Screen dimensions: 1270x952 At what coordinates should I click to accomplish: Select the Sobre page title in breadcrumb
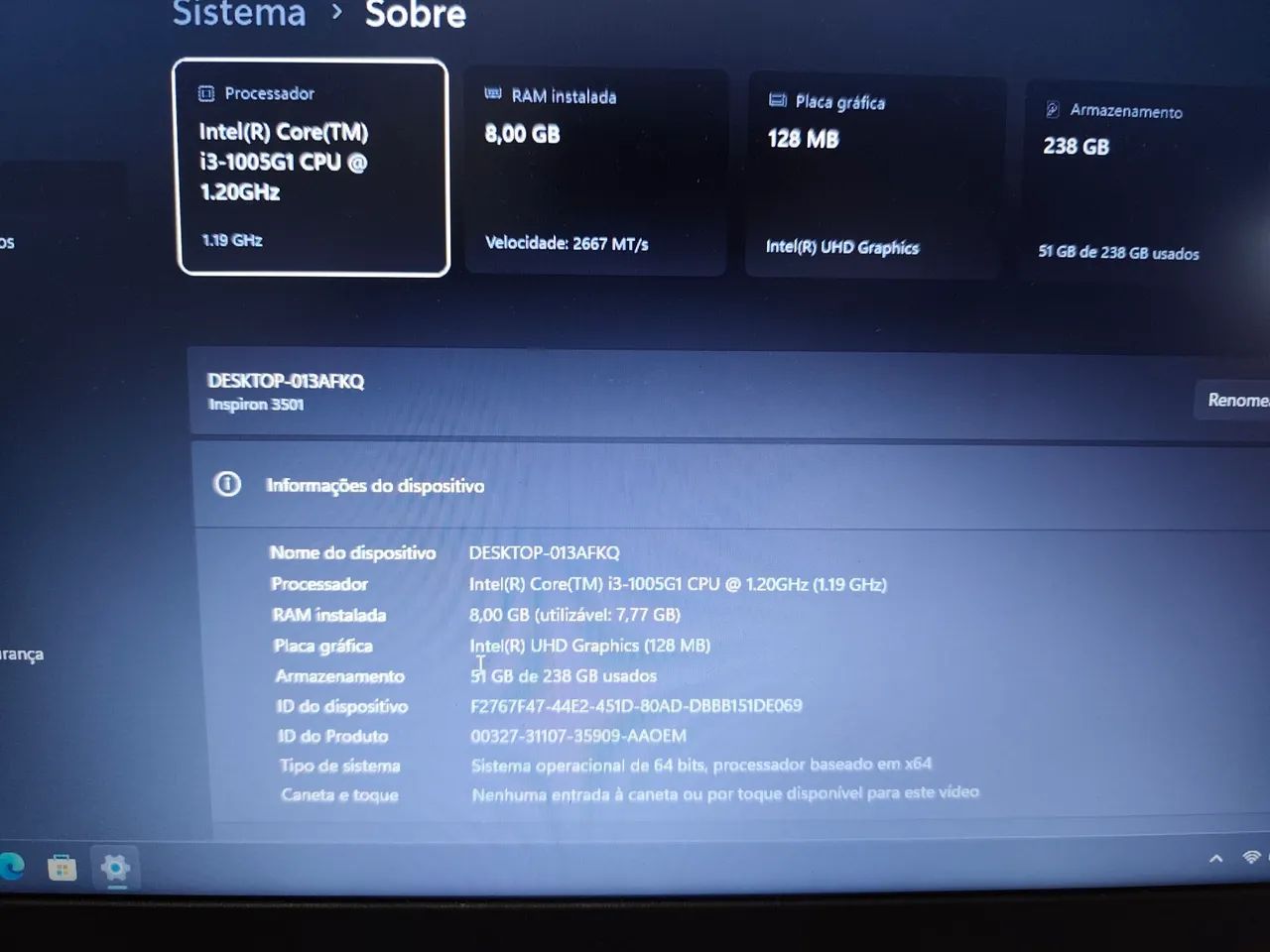pos(415,14)
